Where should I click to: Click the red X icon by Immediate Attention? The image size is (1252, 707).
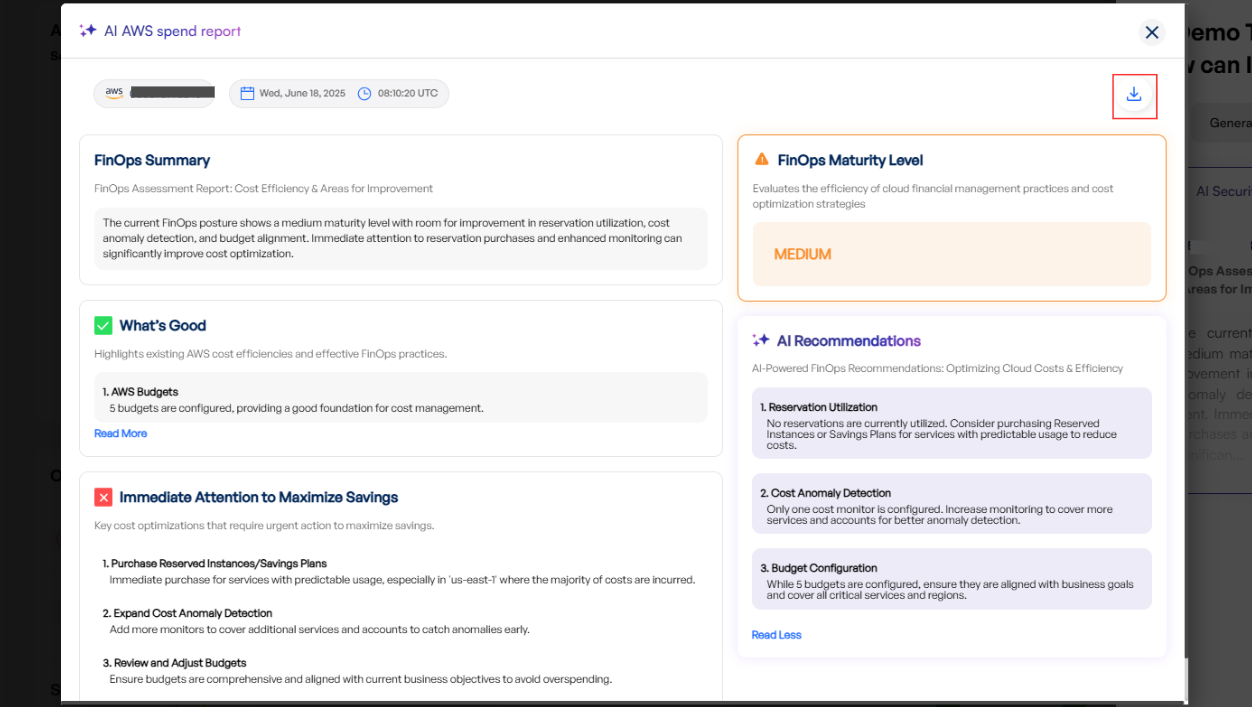coord(103,498)
